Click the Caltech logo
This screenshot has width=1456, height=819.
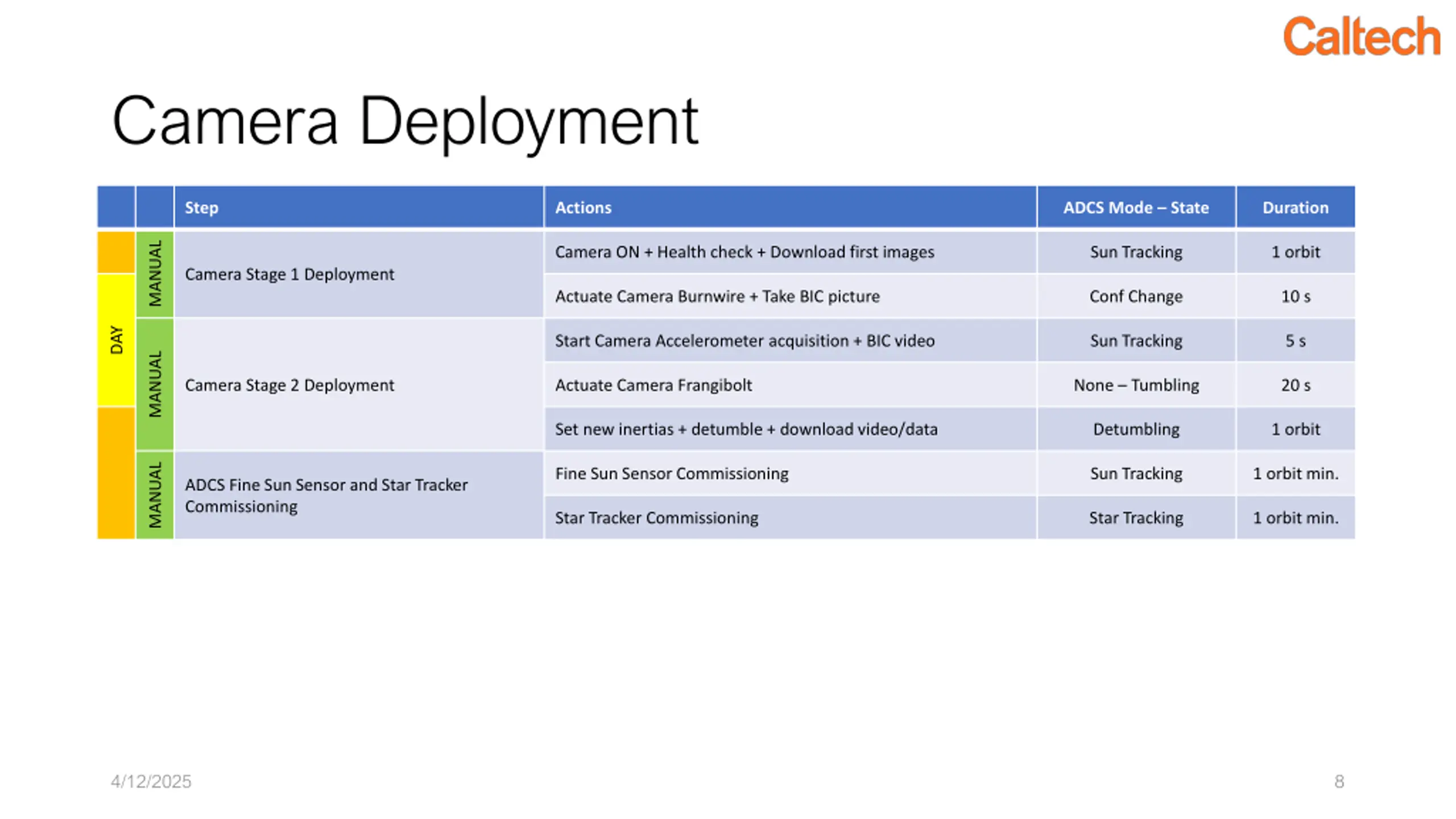click(x=1362, y=36)
